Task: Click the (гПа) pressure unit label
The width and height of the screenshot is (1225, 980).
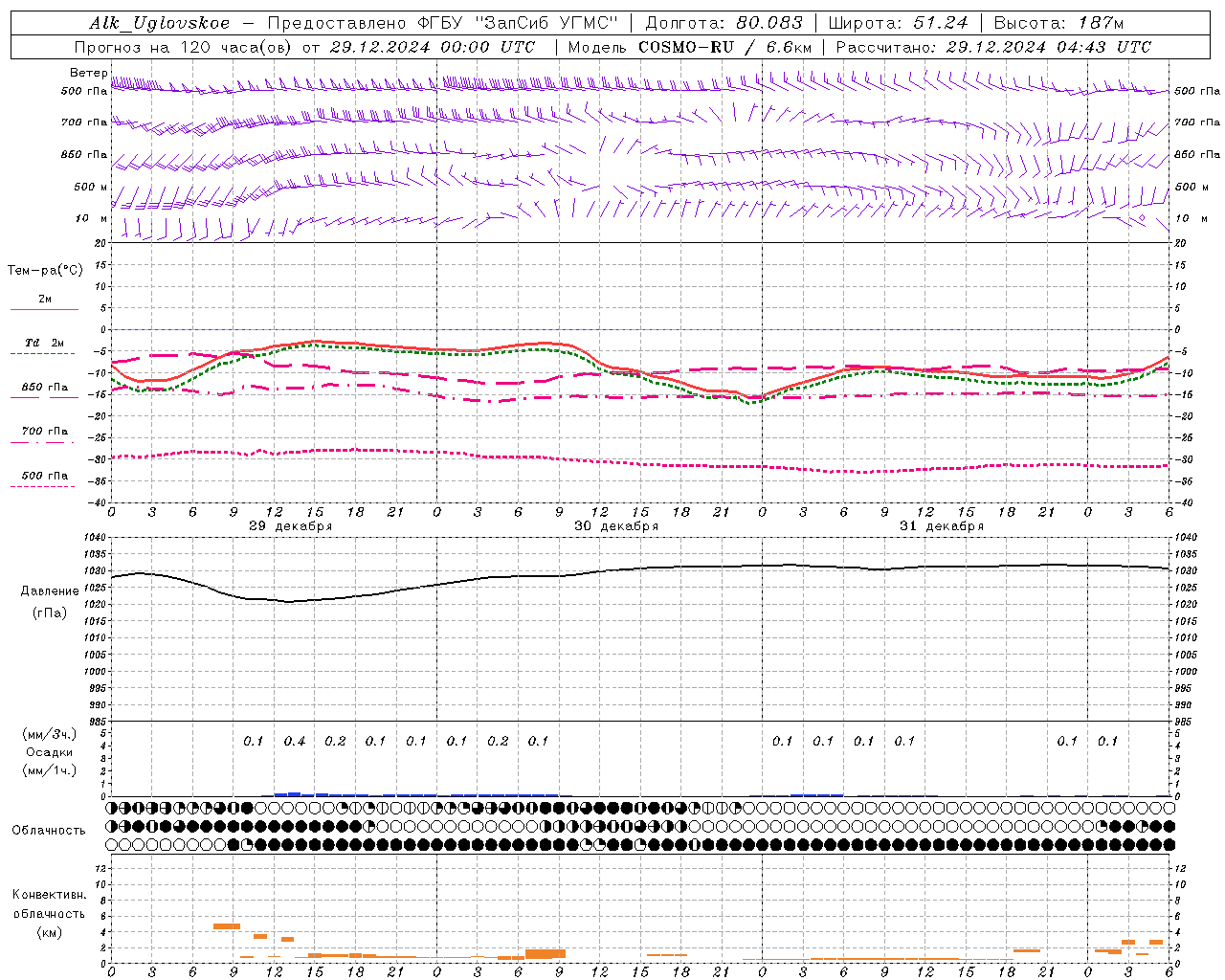Action: [49, 612]
